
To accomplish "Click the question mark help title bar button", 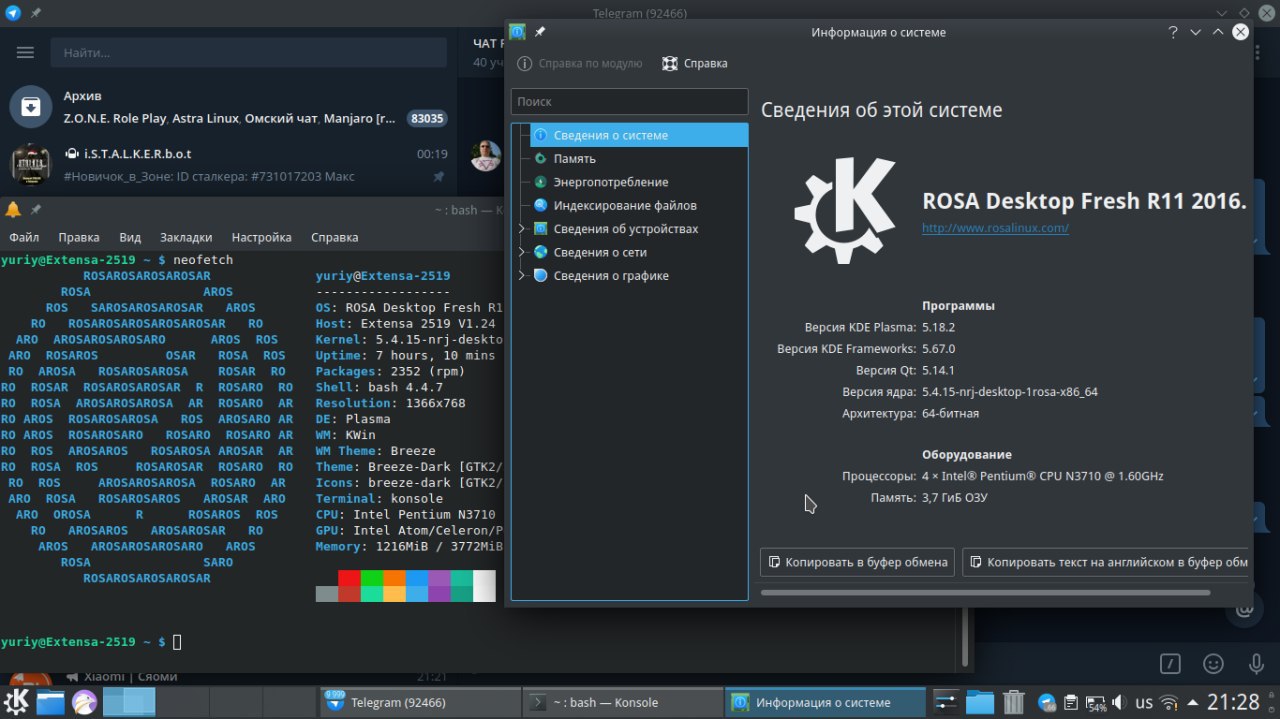I will (1173, 32).
